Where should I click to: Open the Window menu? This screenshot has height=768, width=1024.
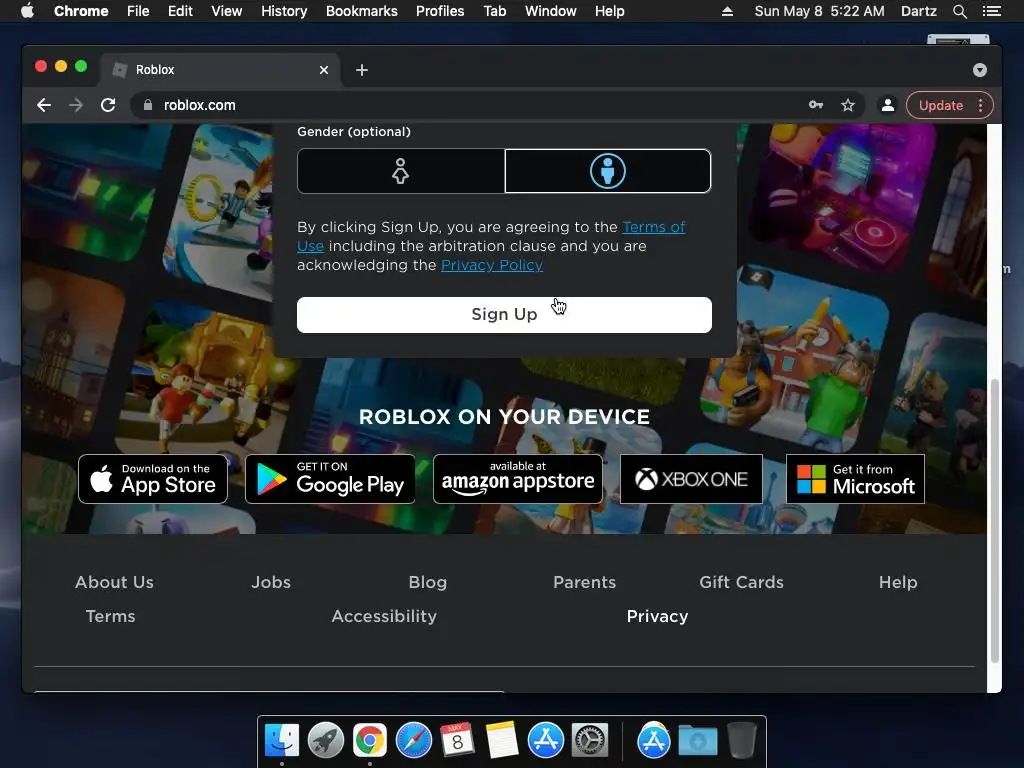[551, 11]
